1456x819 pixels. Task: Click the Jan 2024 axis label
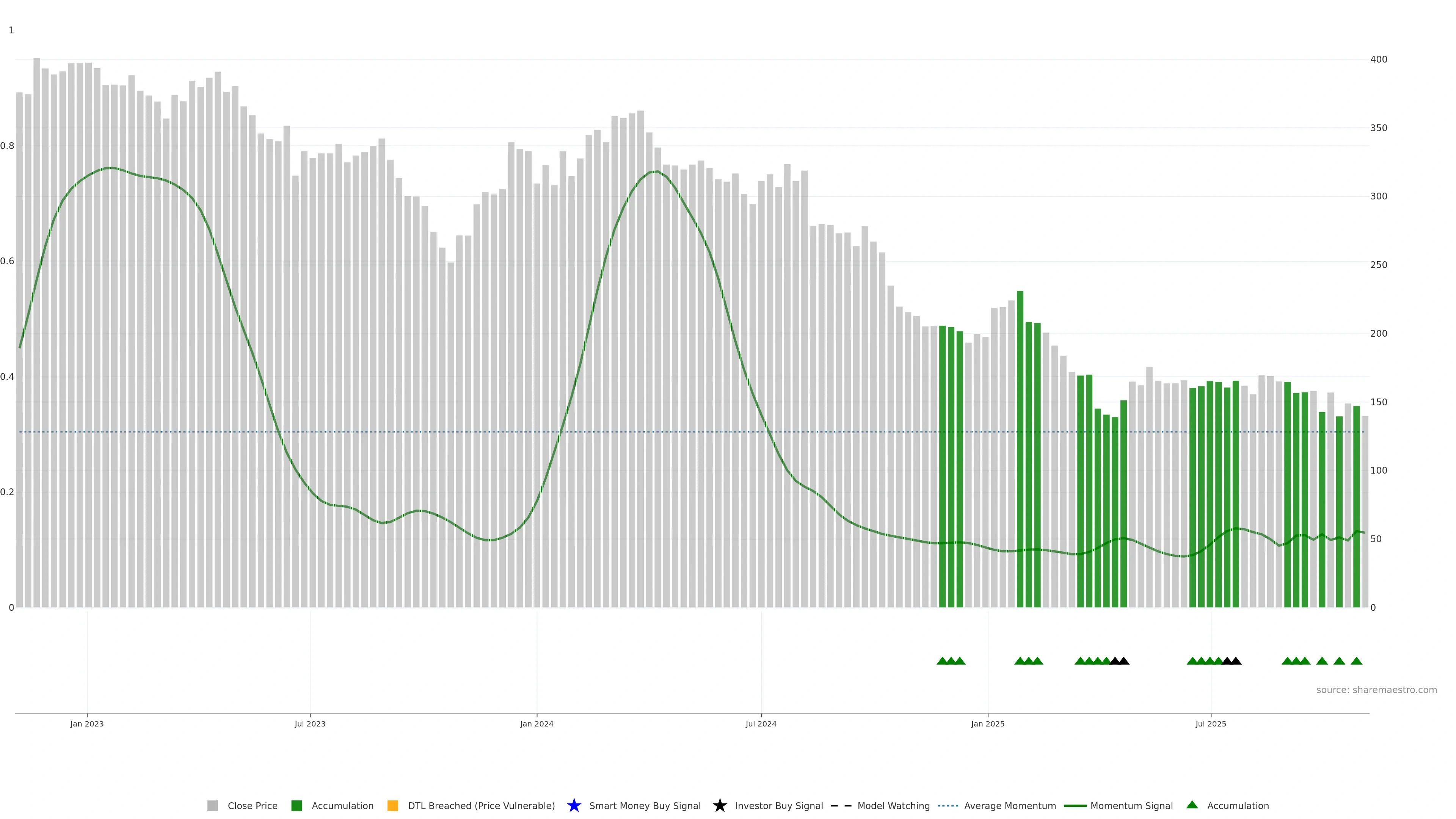click(x=537, y=723)
